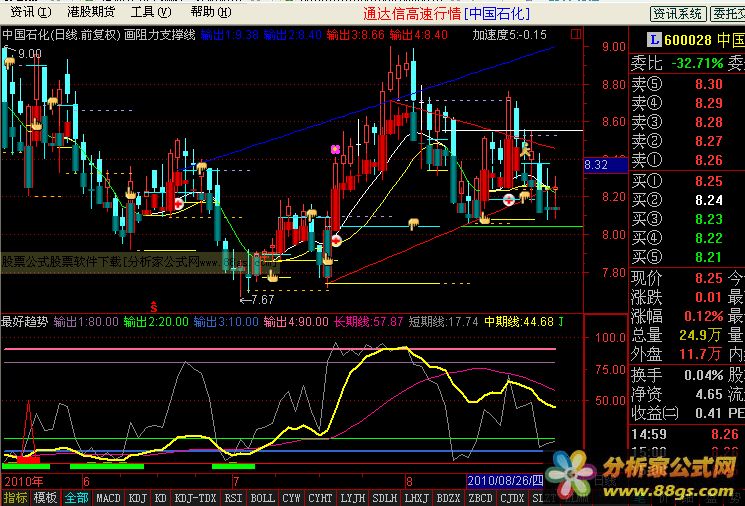The width and height of the screenshot is (745, 506).
Task: Click the 资讯系统 button
Action: coord(678,14)
